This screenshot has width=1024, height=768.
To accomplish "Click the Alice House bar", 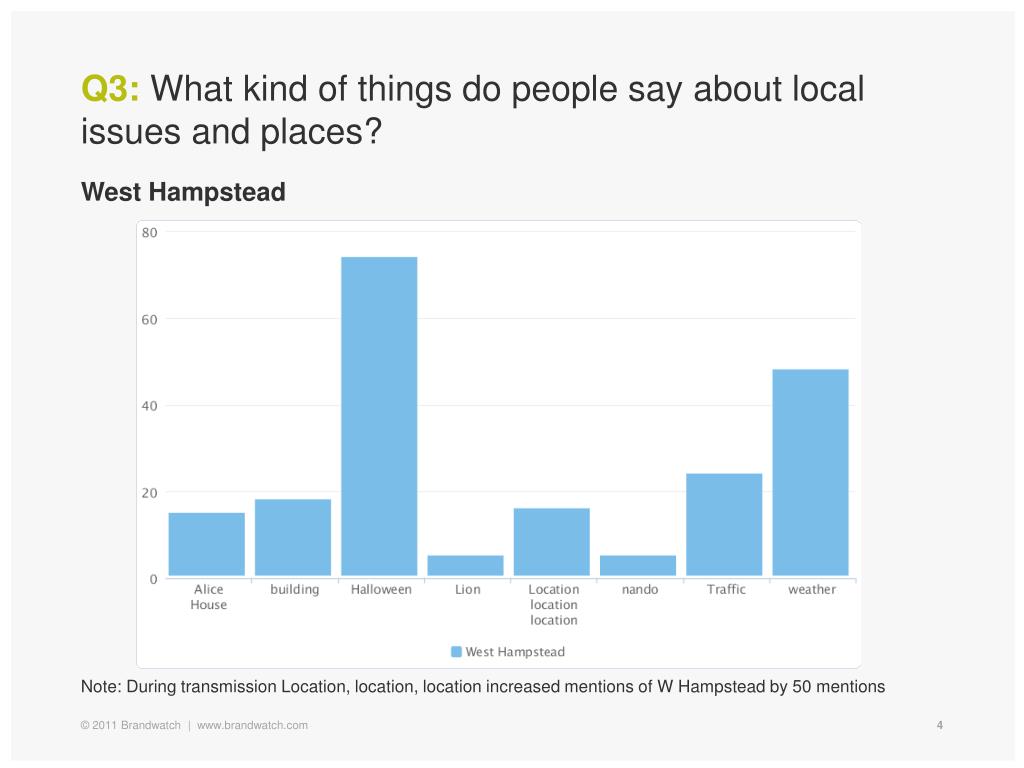I will (x=206, y=544).
